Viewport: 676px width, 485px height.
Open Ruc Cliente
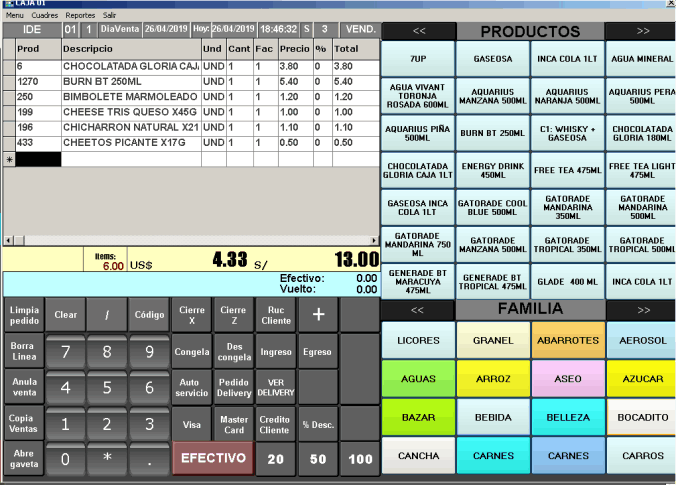276,315
